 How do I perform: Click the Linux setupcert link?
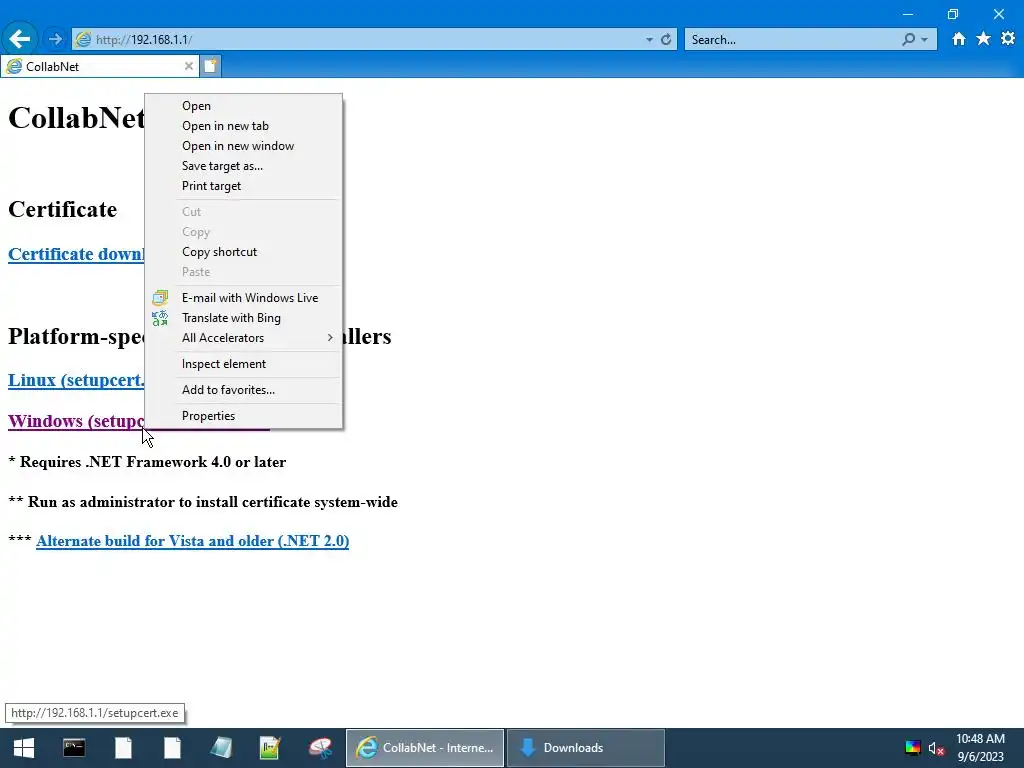click(x=76, y=380)
